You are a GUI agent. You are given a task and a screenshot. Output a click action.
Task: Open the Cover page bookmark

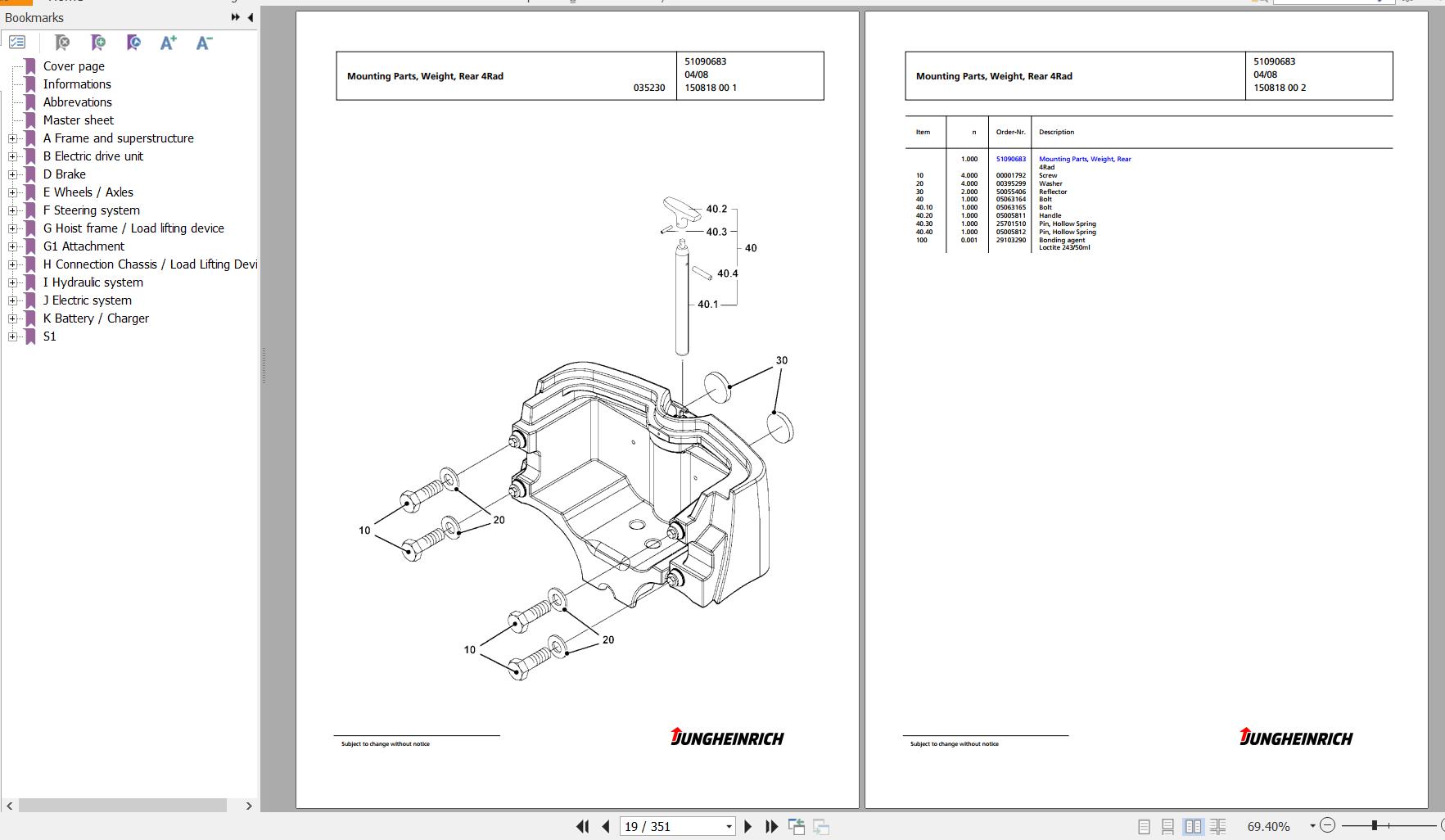[x=74, y=66]
